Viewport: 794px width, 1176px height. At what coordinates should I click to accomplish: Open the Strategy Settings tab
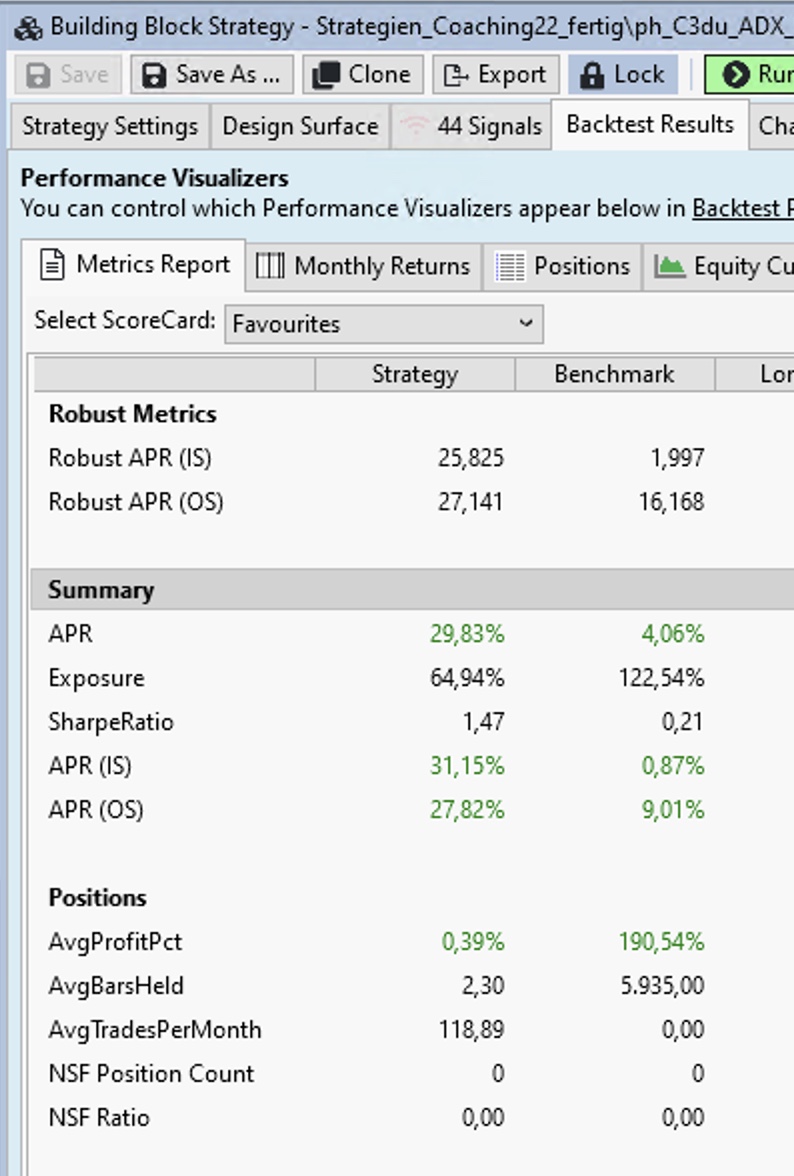pyautogui.click(x=109, y=126)
